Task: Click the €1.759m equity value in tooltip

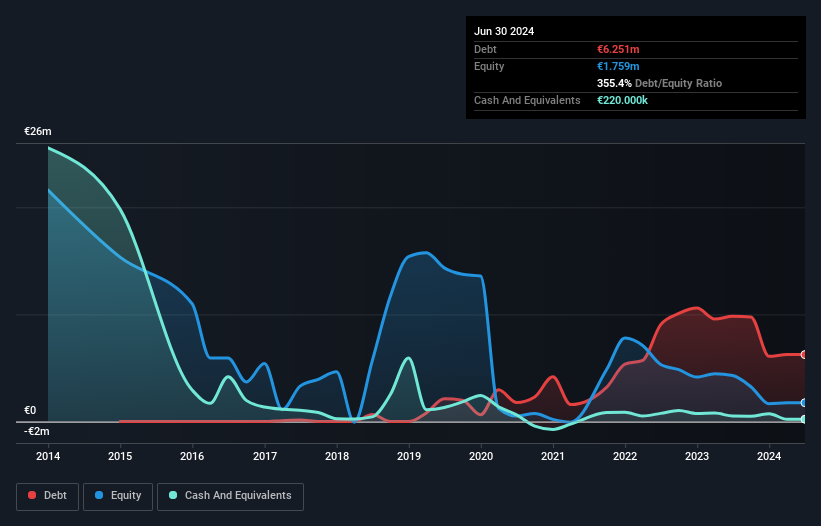Action: click(618, 66)
